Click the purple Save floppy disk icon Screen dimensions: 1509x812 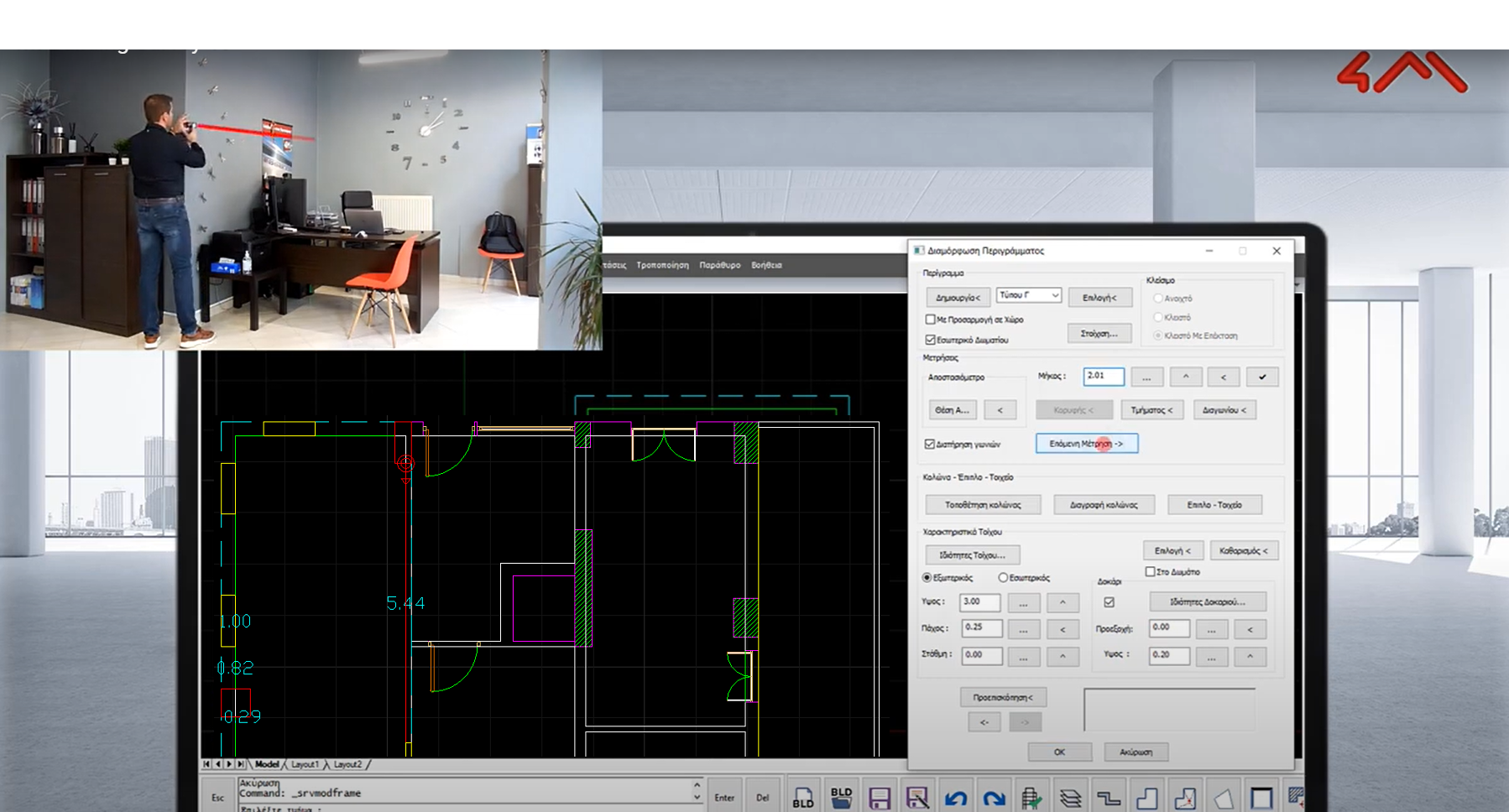point(879,798)
